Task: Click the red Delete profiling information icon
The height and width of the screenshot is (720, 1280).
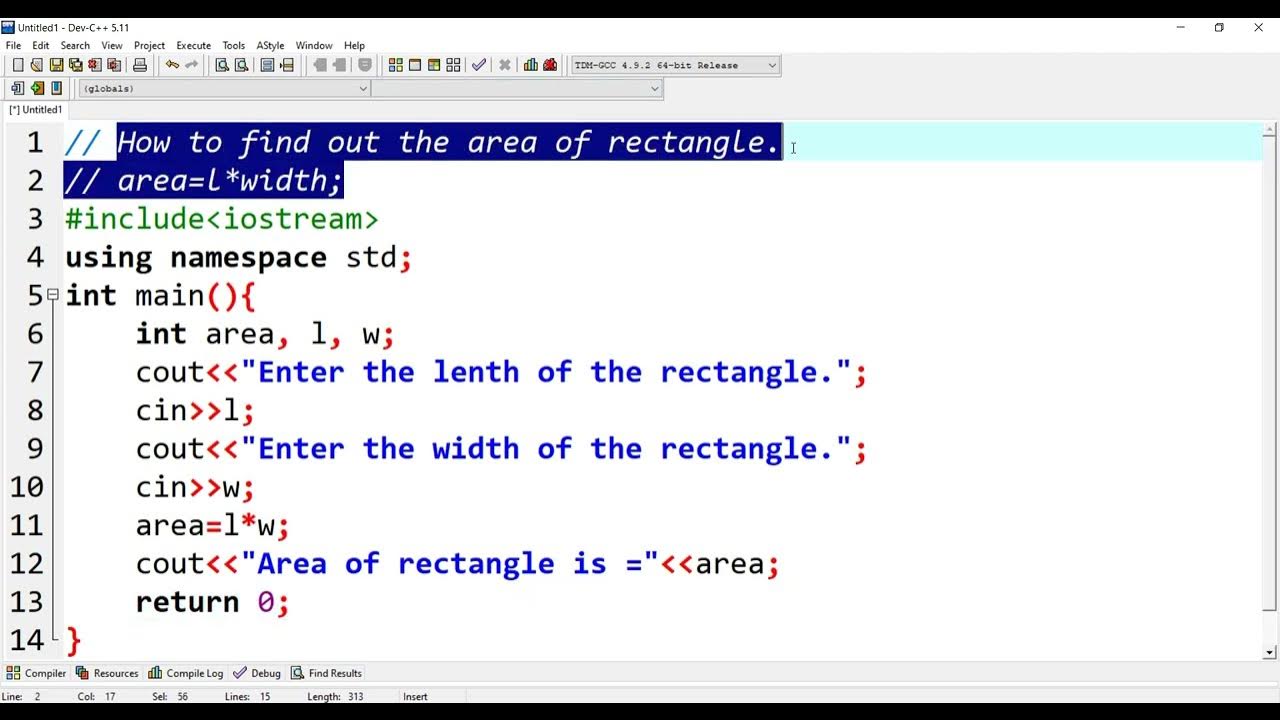Action: [x=550, y=65]
